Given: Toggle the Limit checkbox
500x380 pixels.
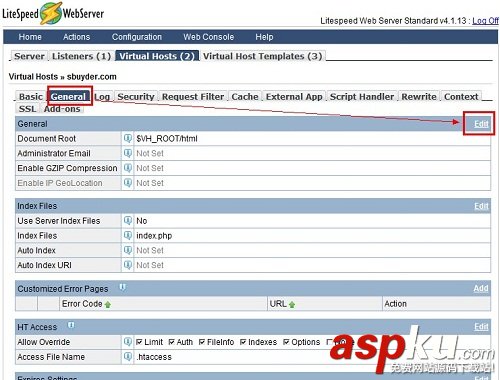Looking at the screenshot, I should pyautogui.click(x=139, y=342).
